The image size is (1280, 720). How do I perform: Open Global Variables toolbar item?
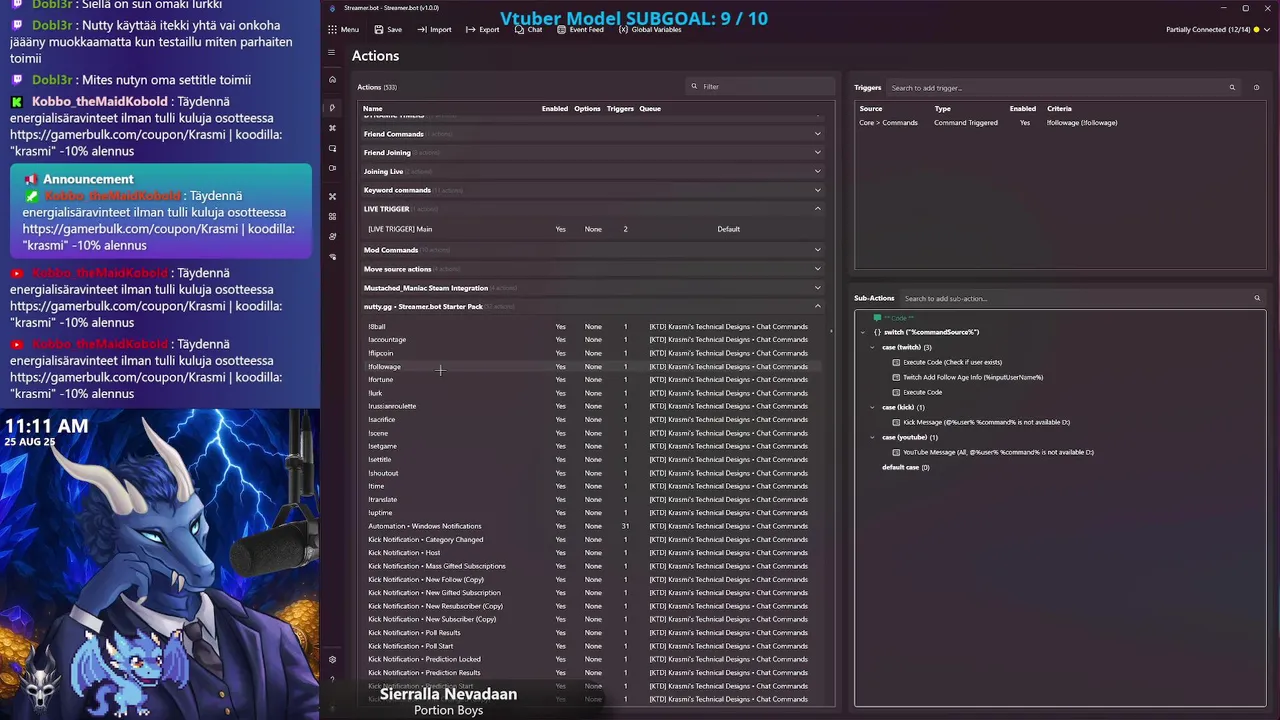pyautogui.click(x=650, y=29)
